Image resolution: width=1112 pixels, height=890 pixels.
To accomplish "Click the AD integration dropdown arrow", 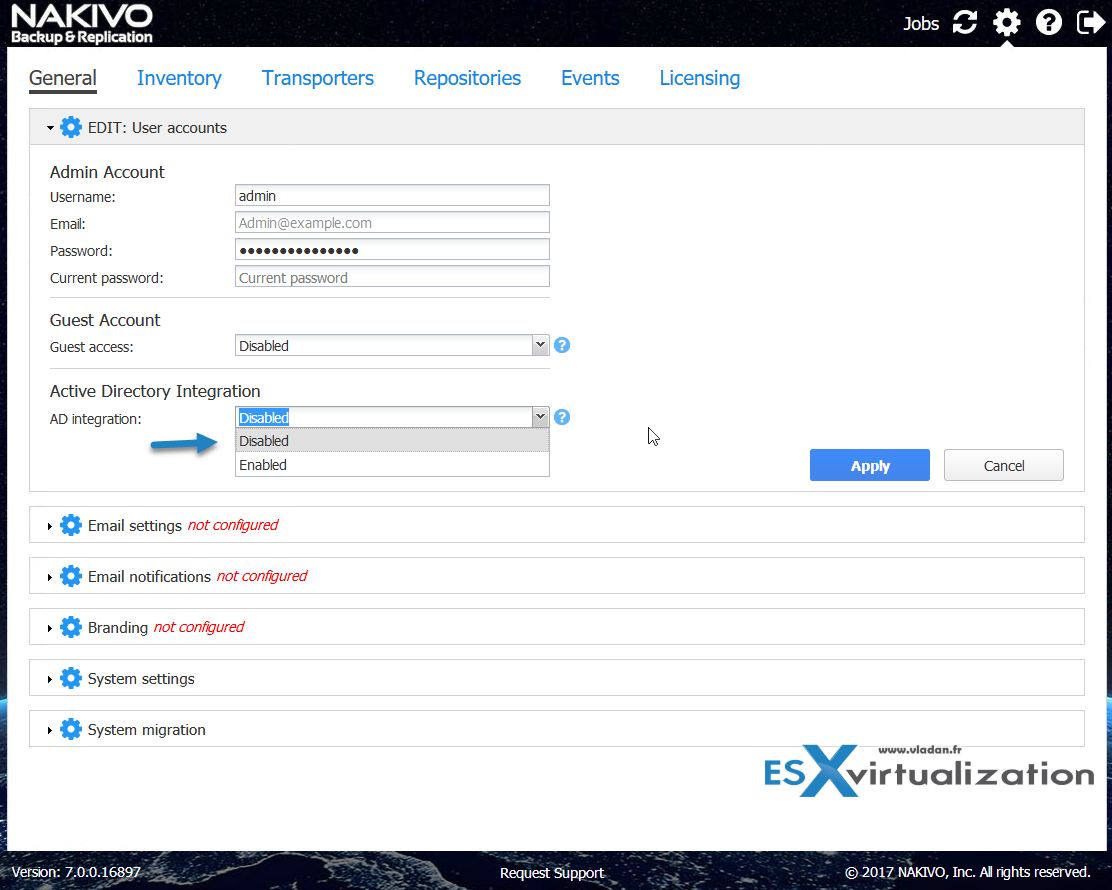I will pos(540,417).
